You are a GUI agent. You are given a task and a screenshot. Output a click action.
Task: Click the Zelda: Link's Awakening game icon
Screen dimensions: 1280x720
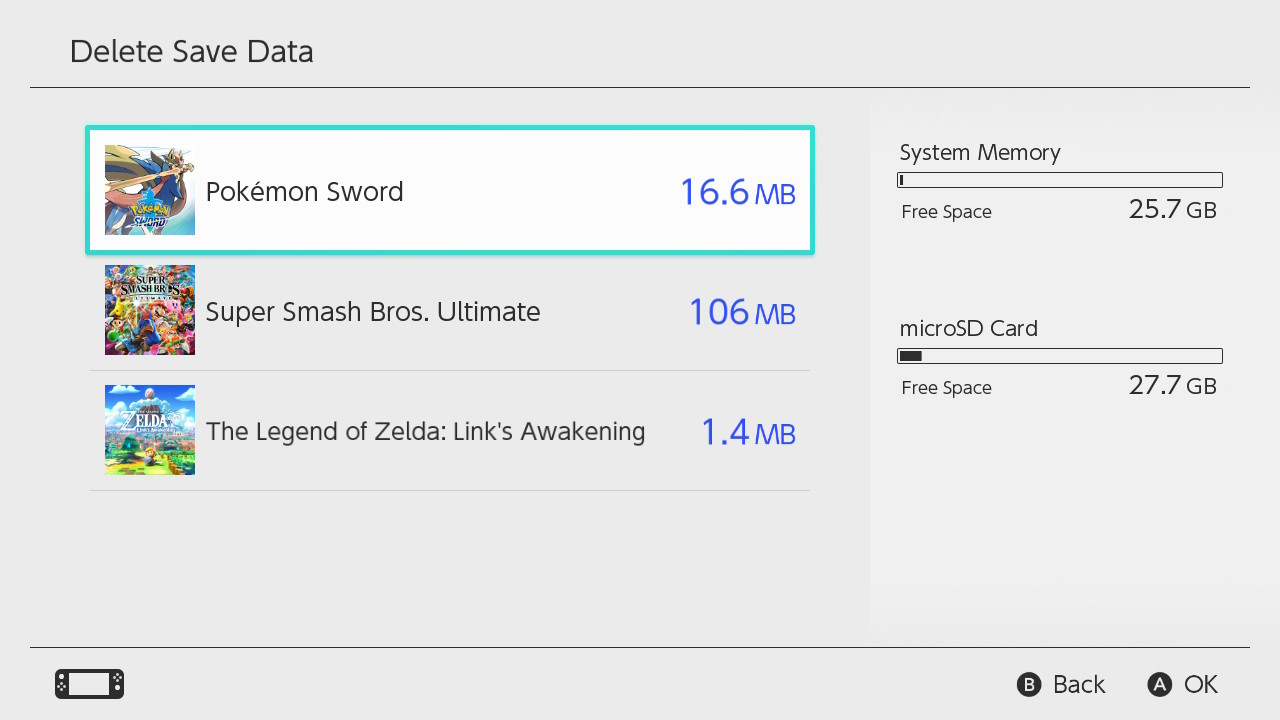[149, 429]
